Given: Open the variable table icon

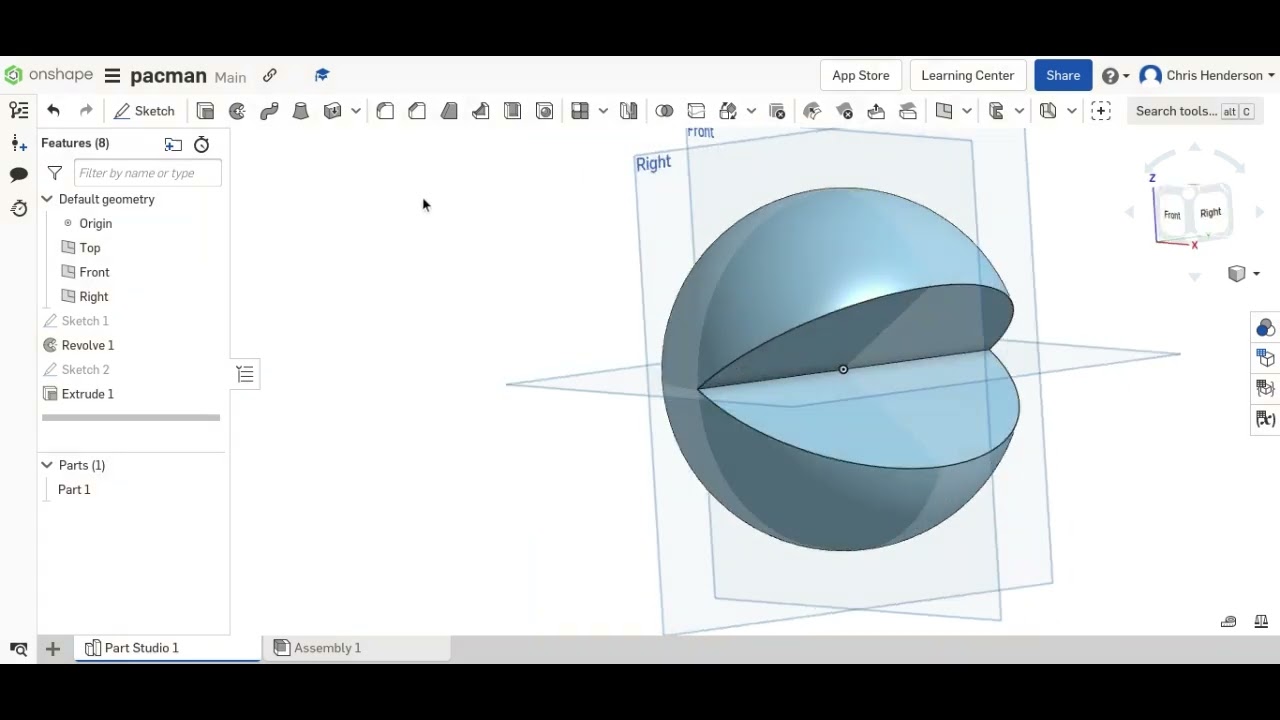Looking at the screenshot, I should pyautogui.click(x=1265, y=419).
